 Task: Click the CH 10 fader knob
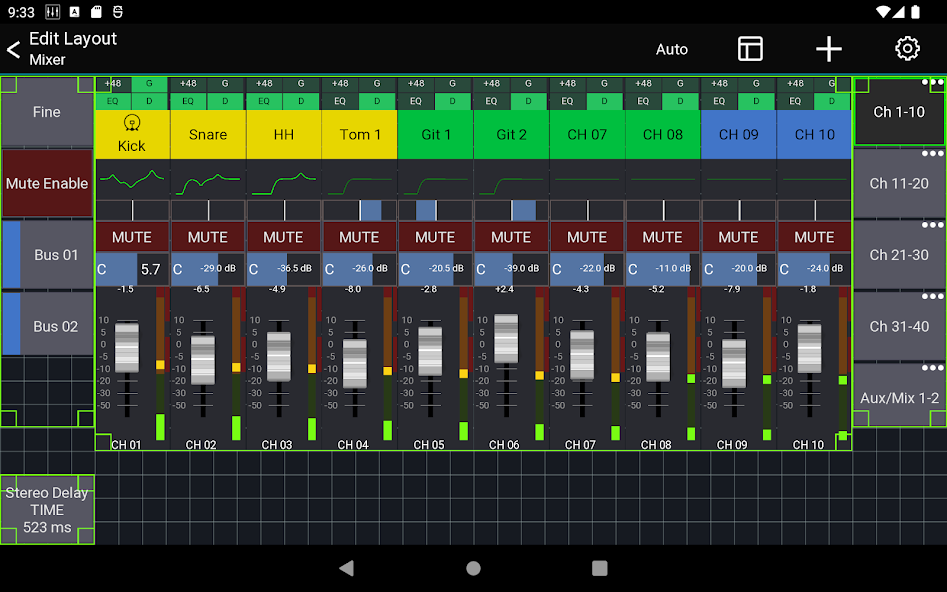(809, 349)
